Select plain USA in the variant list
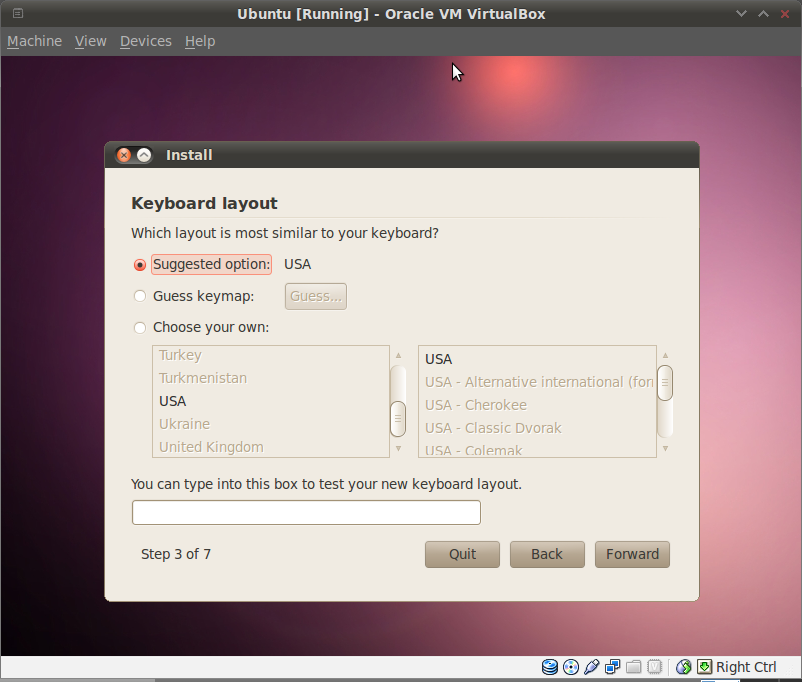 [x=537, y=359]
